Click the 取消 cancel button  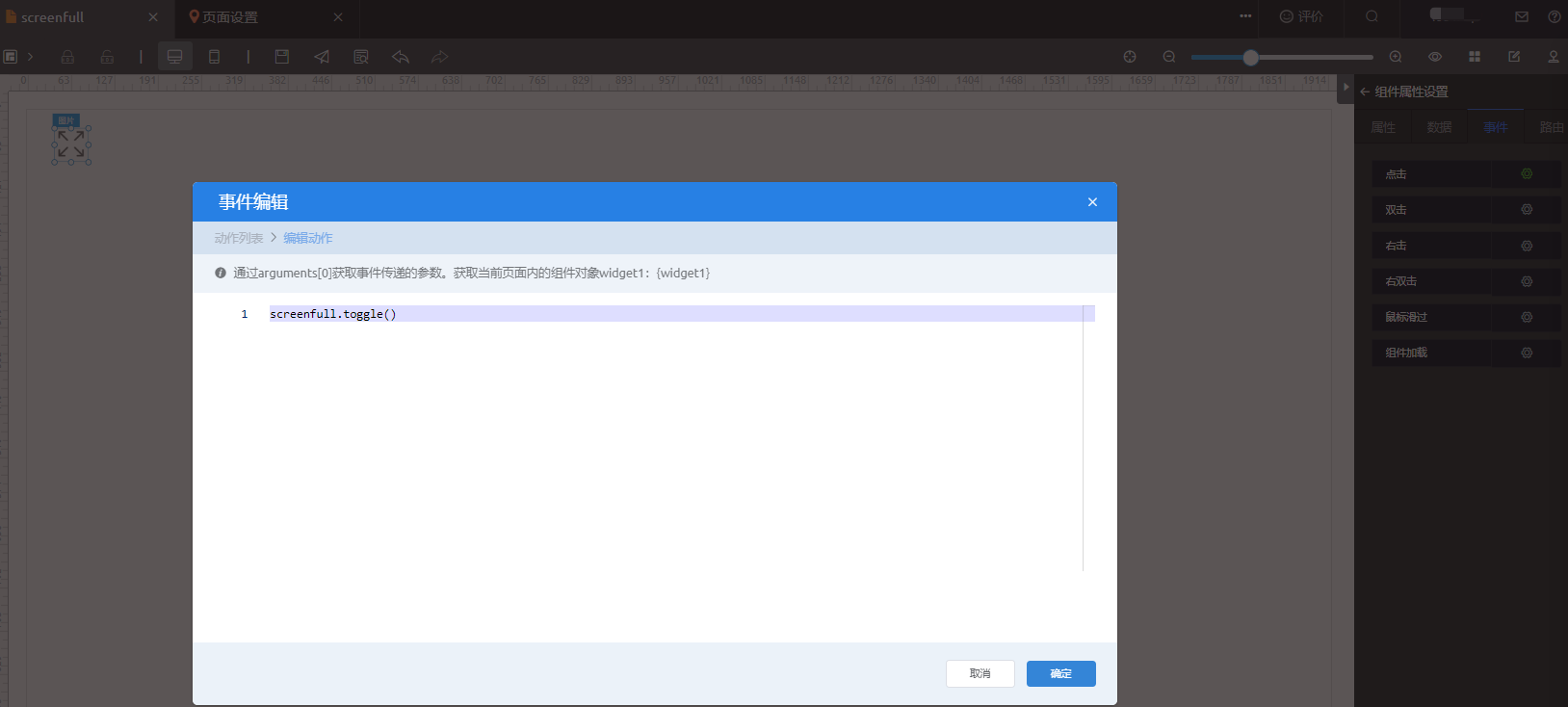980,673
